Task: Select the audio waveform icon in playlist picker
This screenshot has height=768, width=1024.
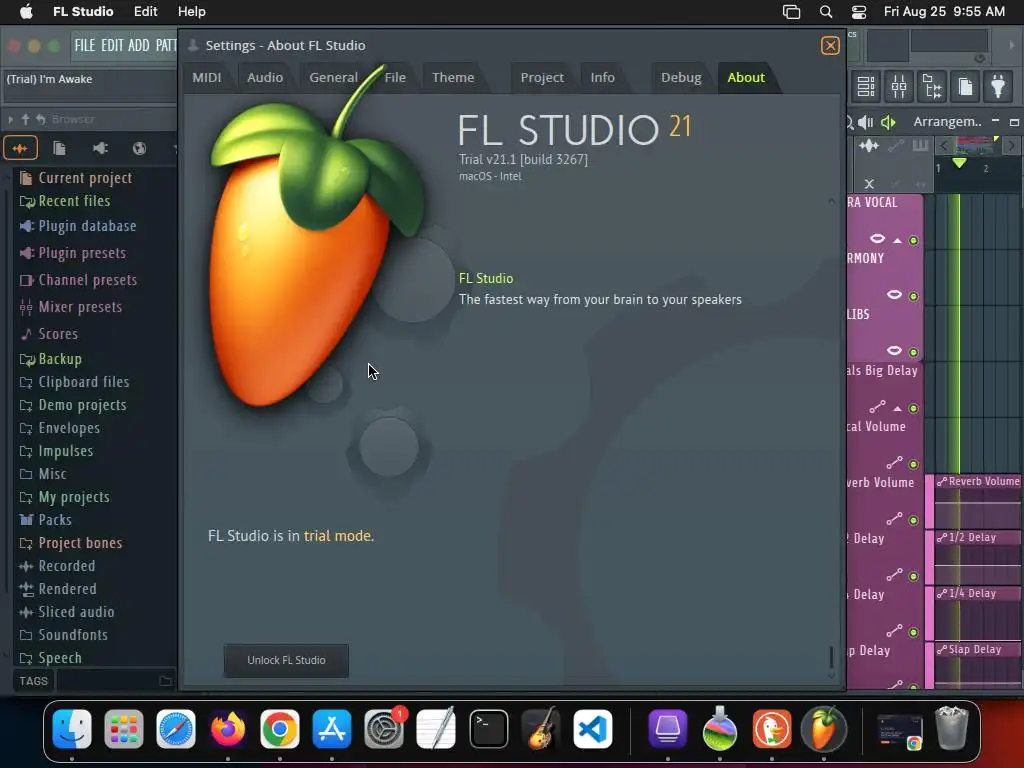Action: coord(869,146)
